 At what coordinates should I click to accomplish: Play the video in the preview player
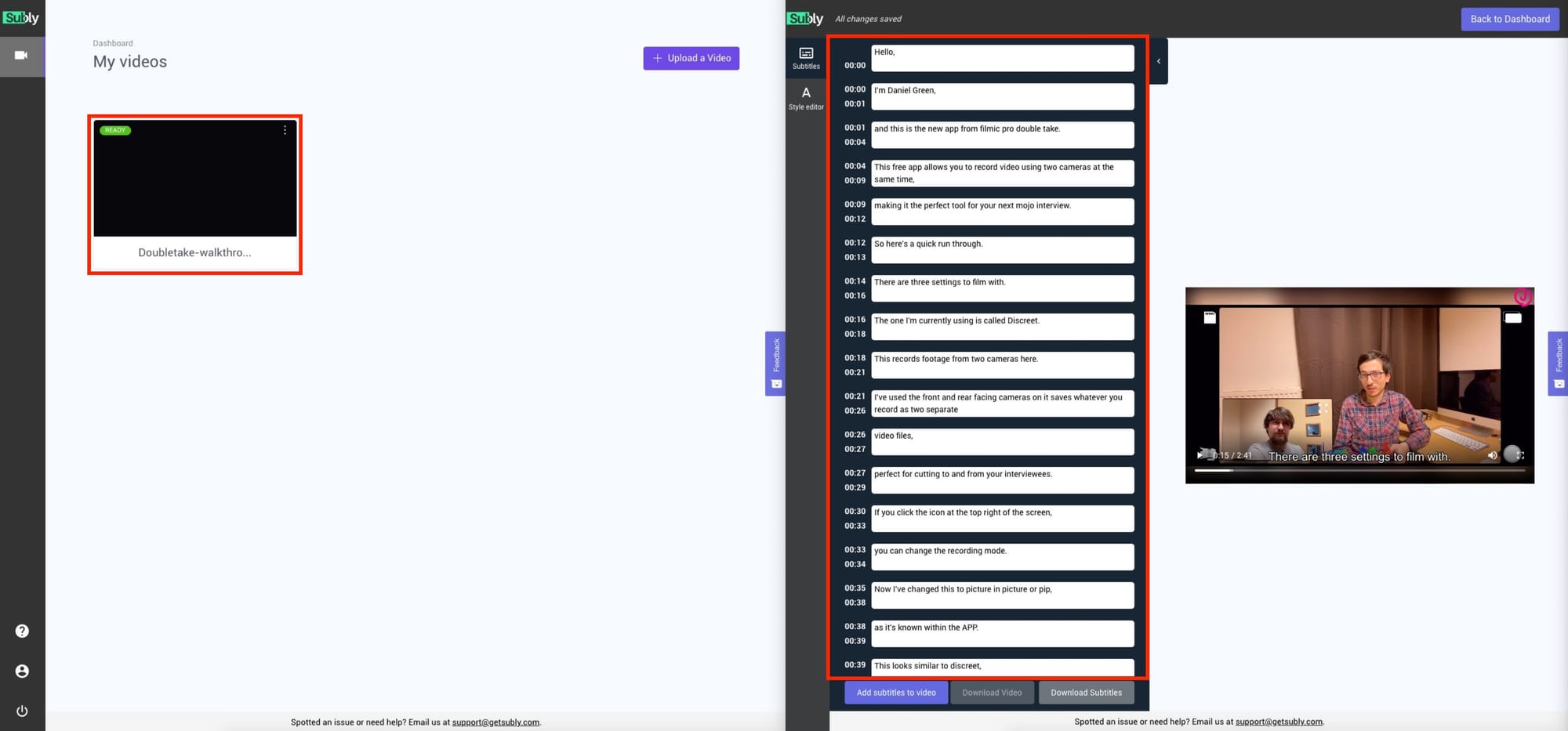point(1200,454)
